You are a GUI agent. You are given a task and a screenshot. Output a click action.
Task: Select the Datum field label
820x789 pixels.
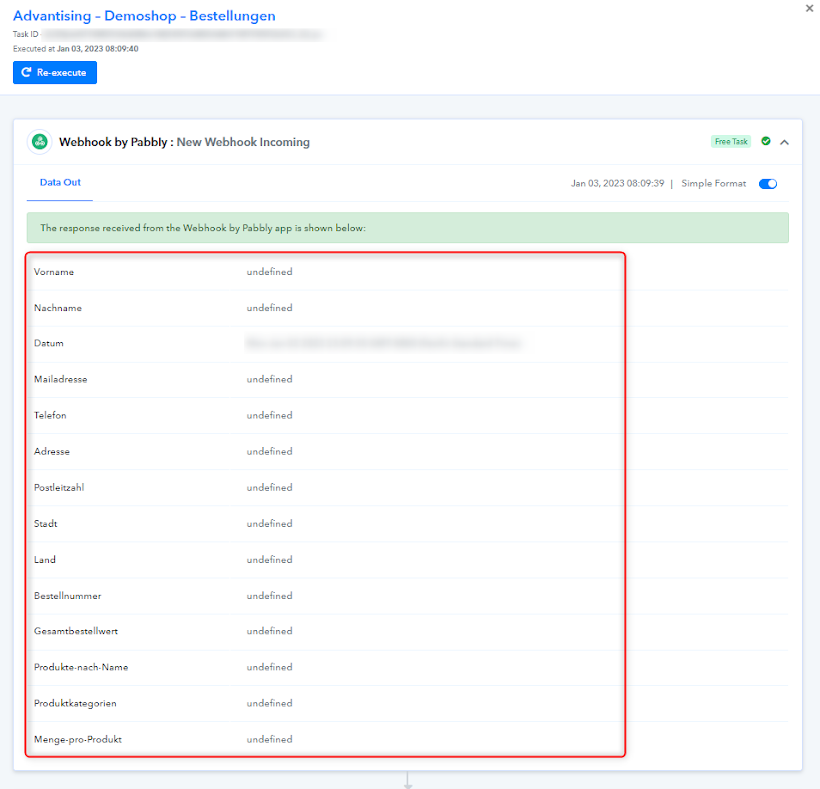point(49,343)
